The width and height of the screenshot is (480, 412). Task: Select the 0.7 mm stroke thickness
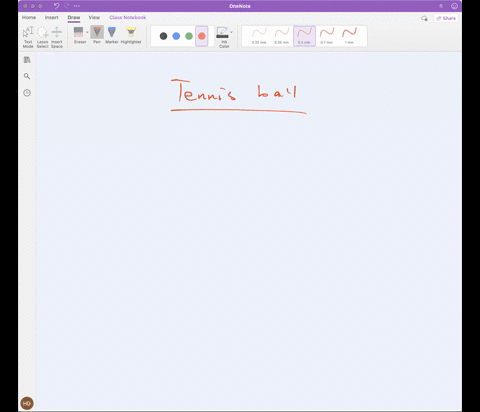[x=327, y=36]
